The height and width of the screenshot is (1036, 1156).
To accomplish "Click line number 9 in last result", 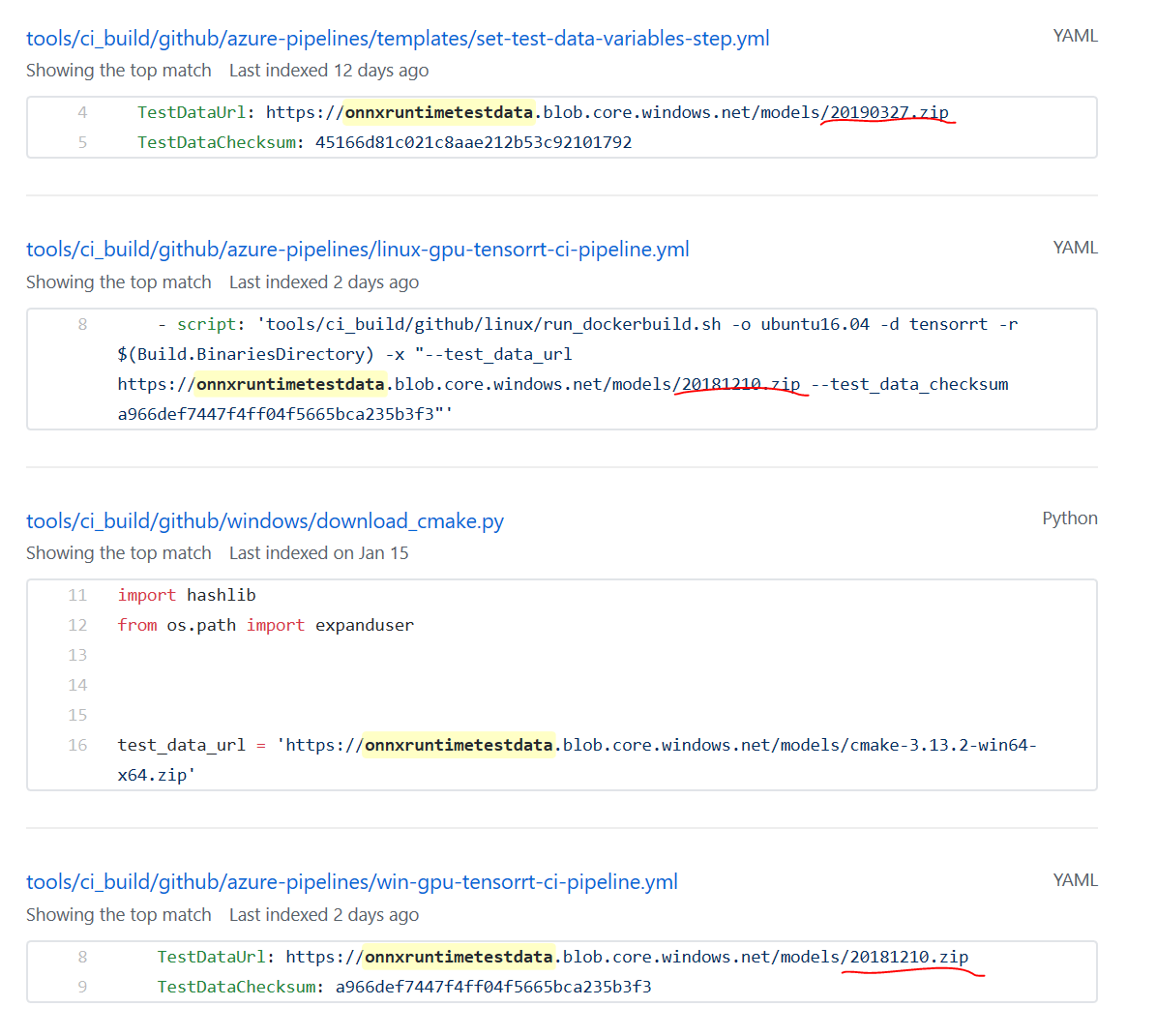I will coord(82,988).
